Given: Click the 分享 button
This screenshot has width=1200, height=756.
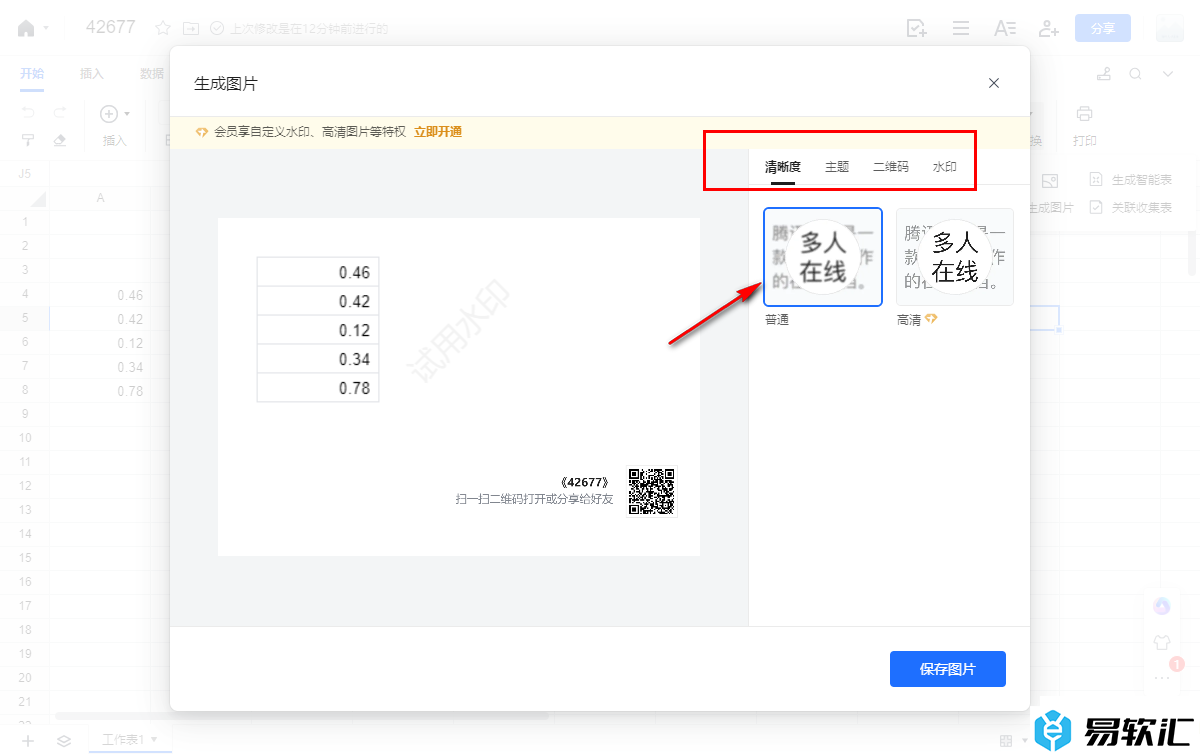Looking at the screenshot, I should pos(1103,28).
